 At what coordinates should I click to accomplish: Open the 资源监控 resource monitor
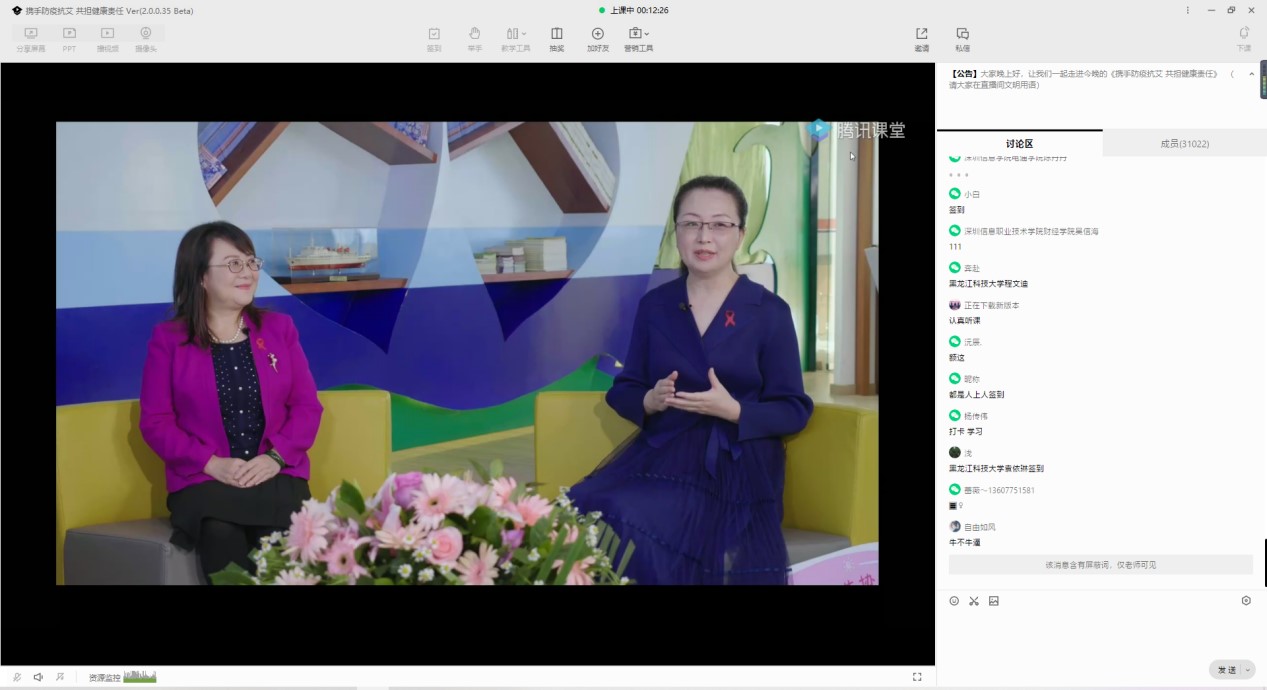tap(122, 677)
